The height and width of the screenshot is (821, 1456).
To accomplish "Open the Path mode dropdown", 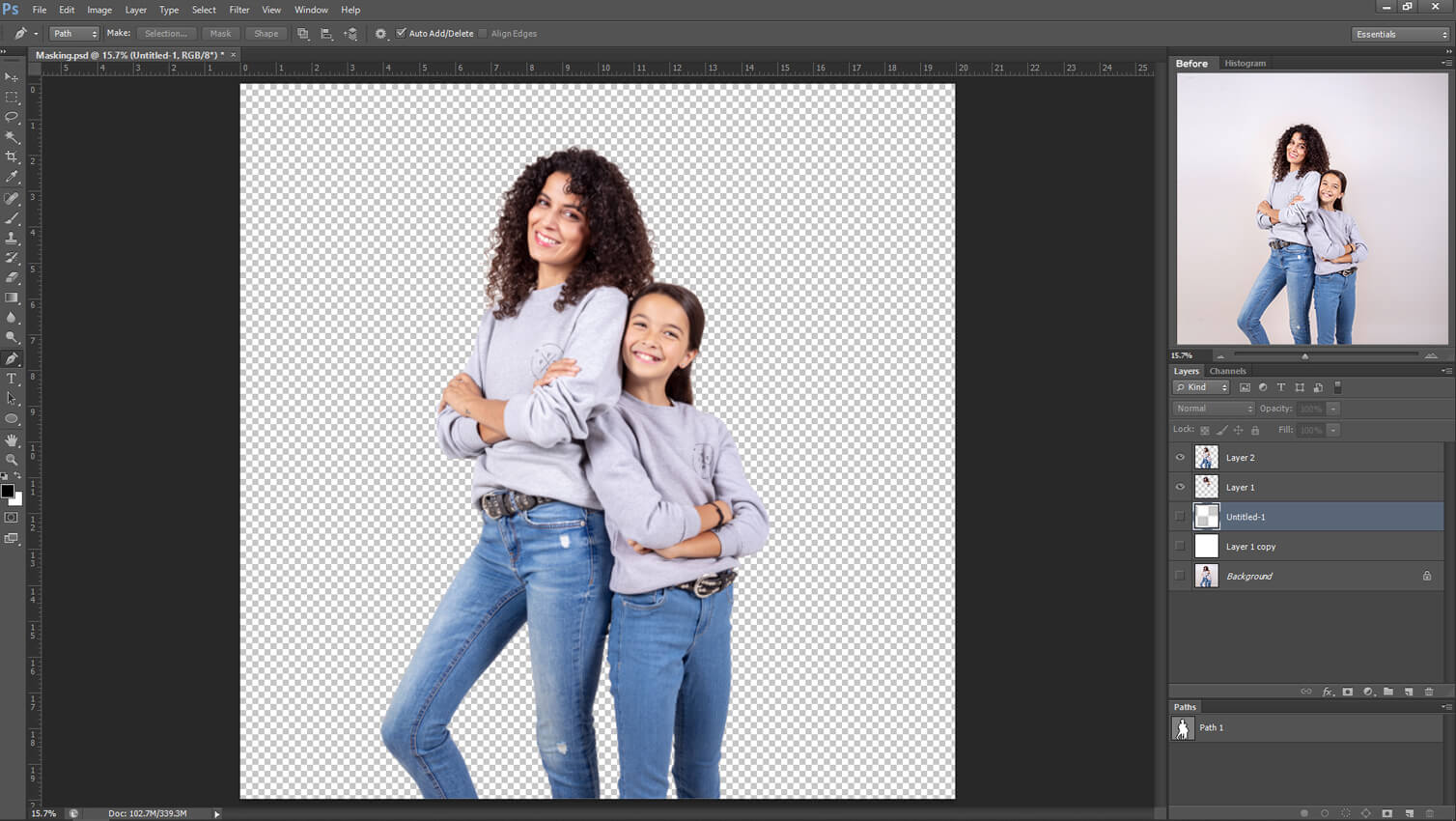I will tap(74, 34).
